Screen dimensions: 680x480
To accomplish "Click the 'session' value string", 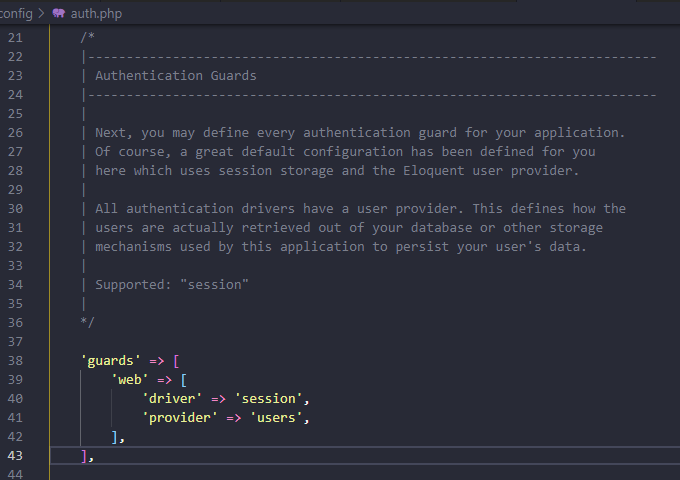I will [x=268, y=398].
